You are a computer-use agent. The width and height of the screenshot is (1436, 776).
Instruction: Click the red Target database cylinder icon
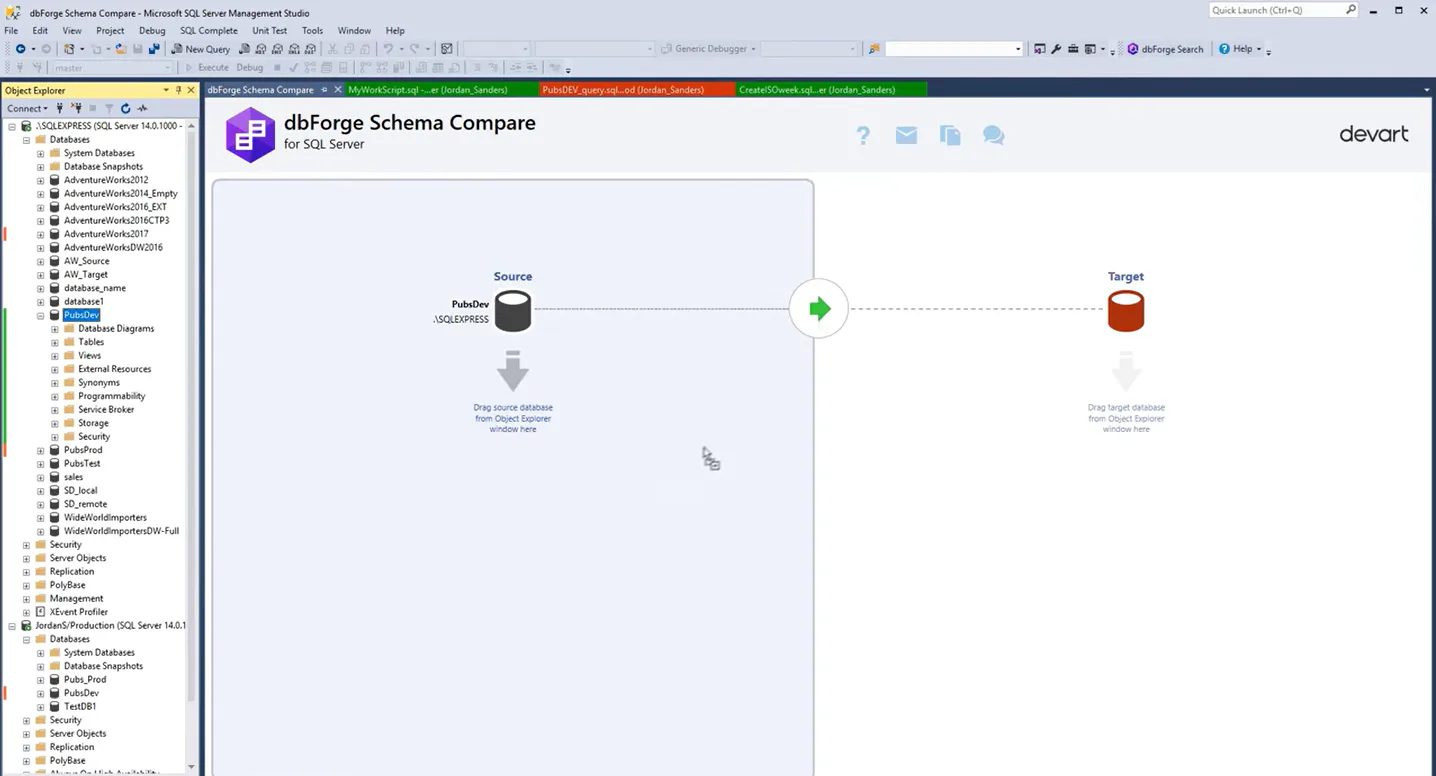pos(1126,311)
